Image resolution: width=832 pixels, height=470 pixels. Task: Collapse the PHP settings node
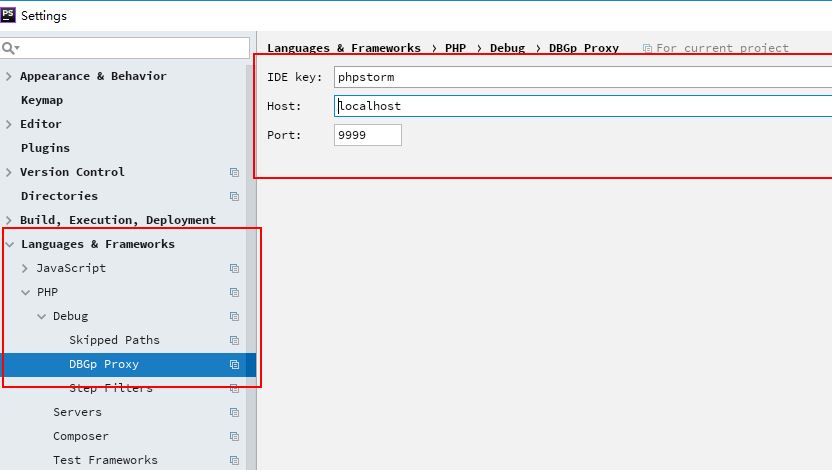[x=25, y=292]
